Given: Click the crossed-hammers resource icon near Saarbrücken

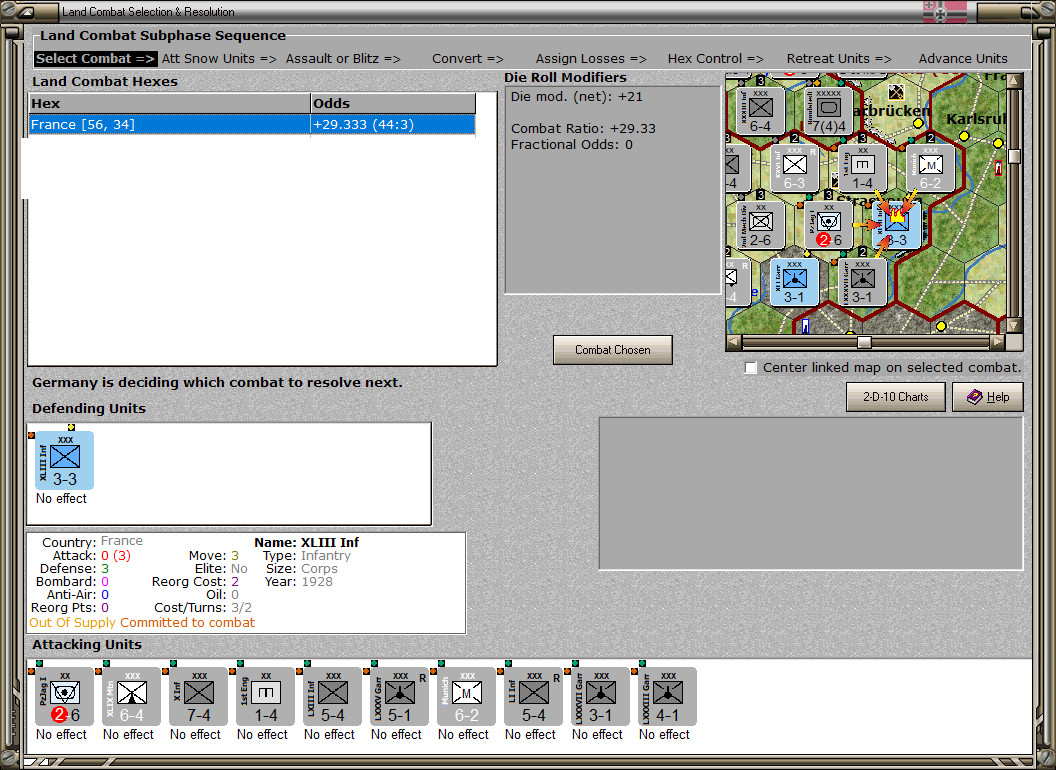Looking at the screenshot, I should (x=896, y=92).
